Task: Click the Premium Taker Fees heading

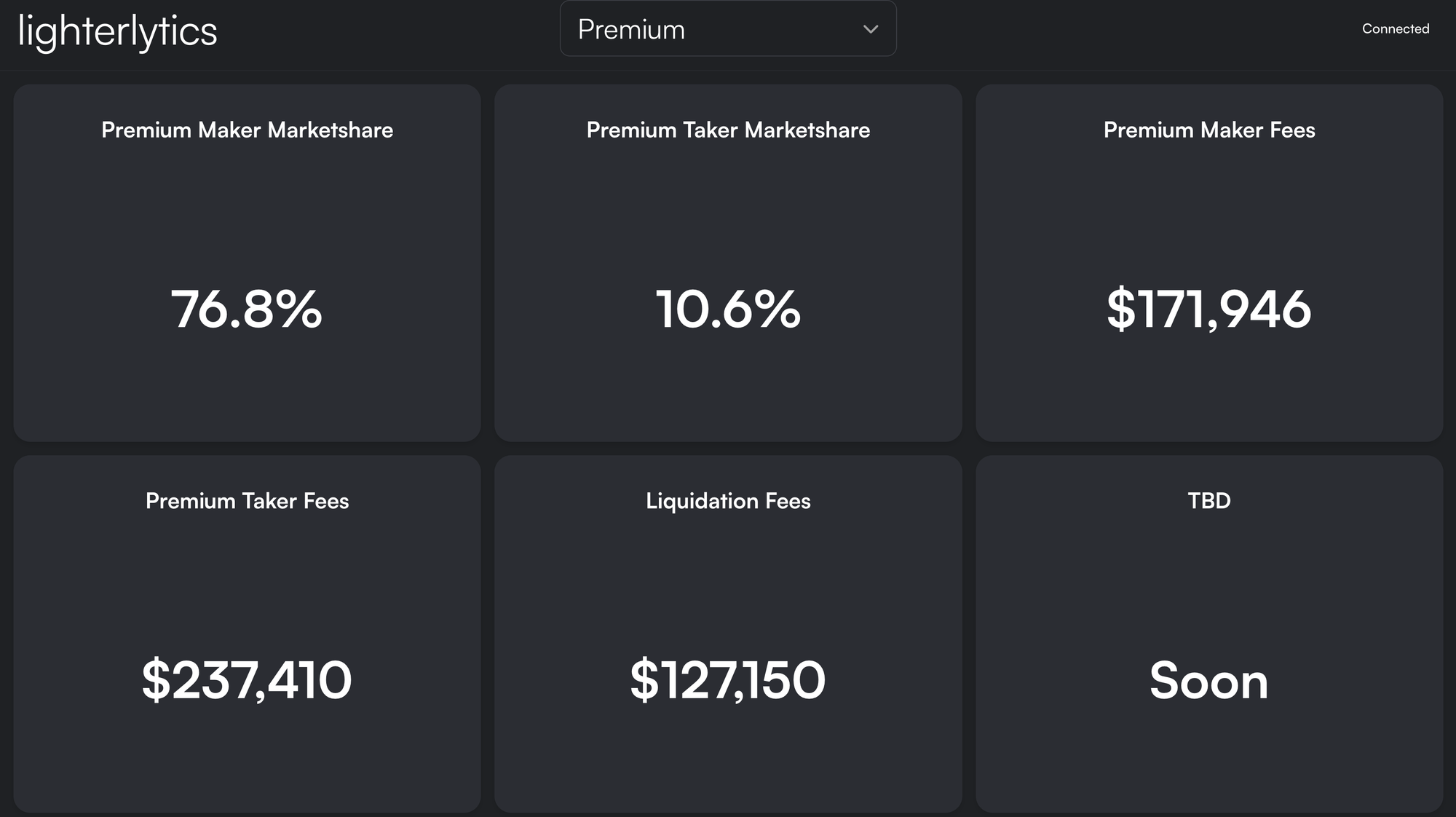Action: (x=247, y=501)
